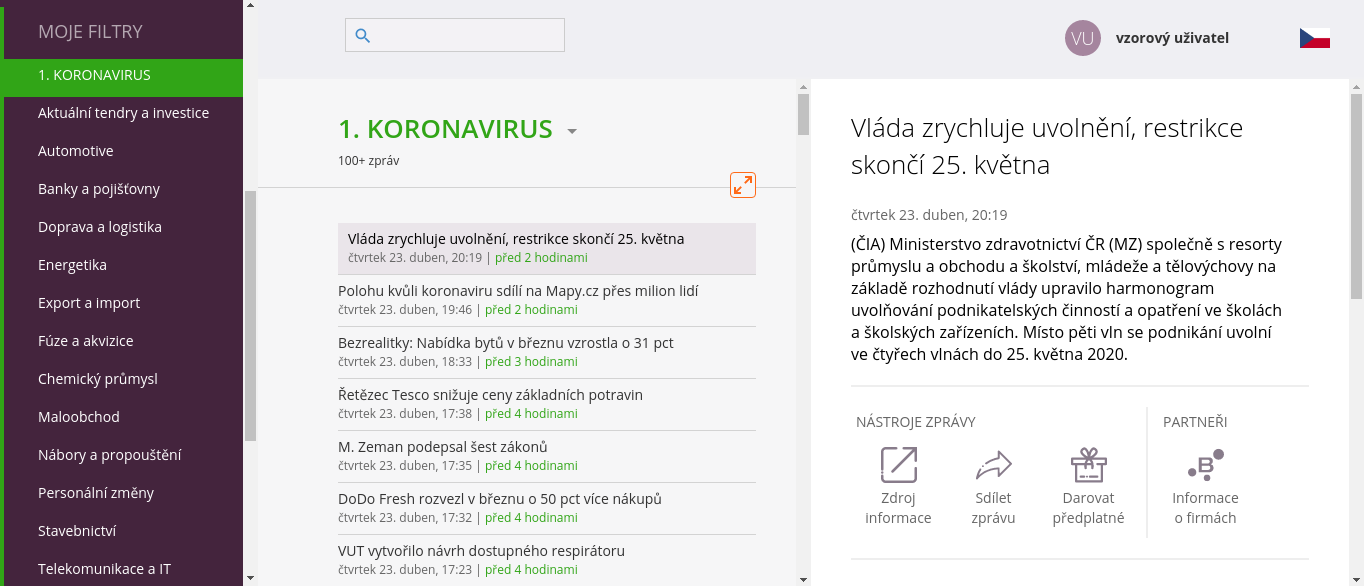Image resolution: width=1364 pixels, height=586 pixels.
Task: Select Banky a pojišťovny filter
Action: tap(99, 189)
